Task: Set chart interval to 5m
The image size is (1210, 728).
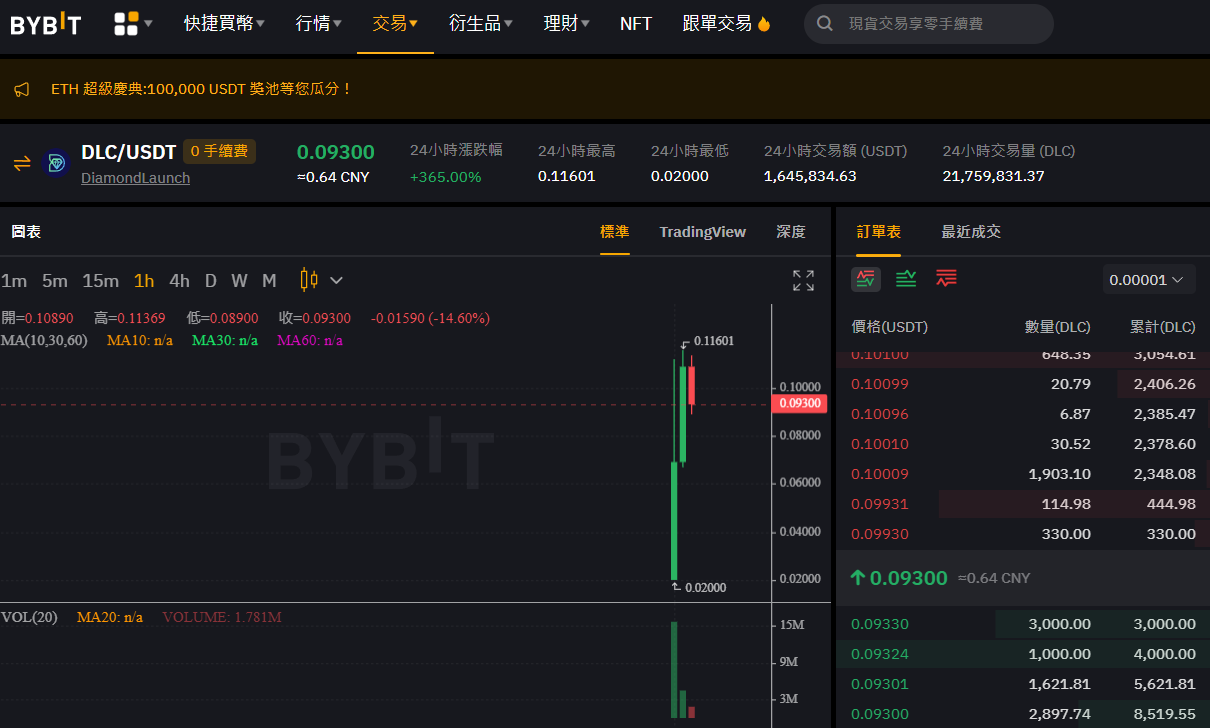Action: [55, 281]
